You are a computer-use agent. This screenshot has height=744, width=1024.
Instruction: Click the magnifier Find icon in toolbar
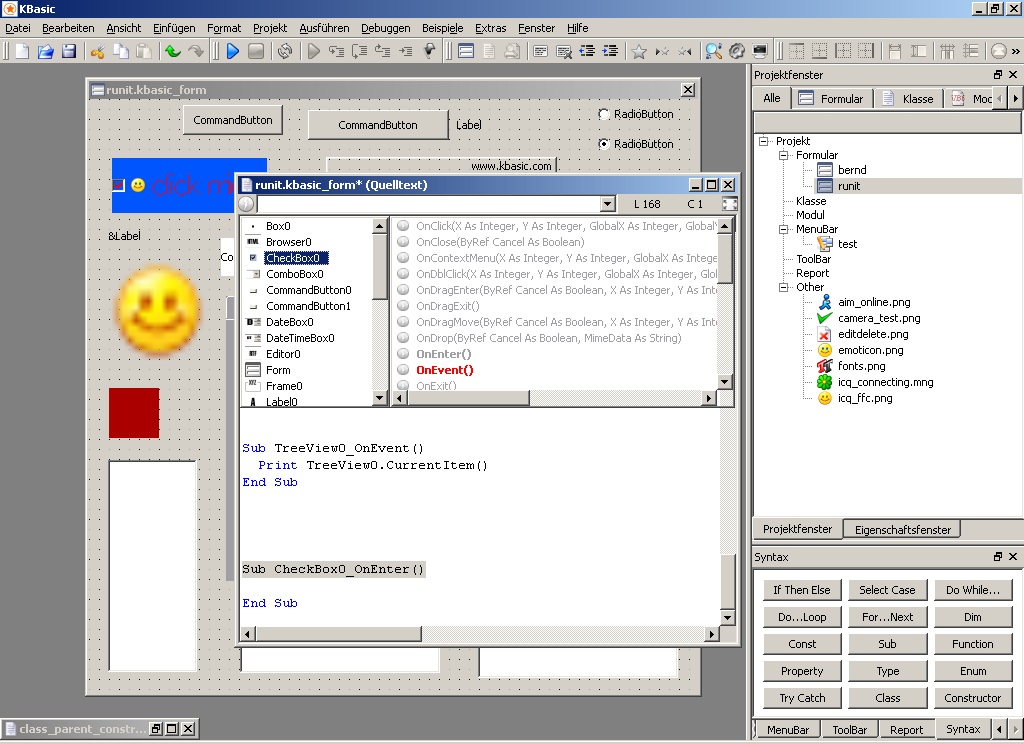click(713, 51)
